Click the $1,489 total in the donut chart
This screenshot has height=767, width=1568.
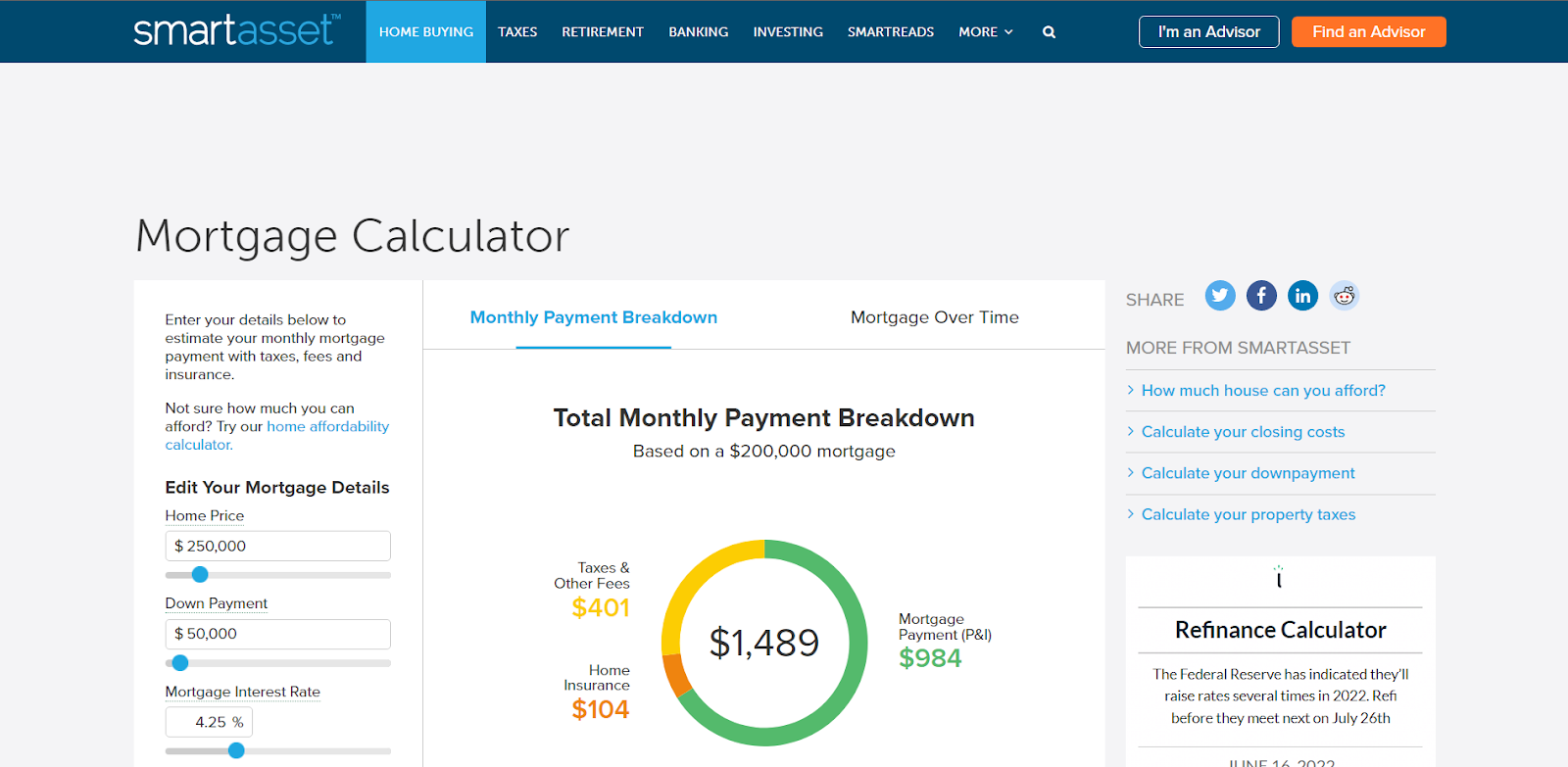764,643
